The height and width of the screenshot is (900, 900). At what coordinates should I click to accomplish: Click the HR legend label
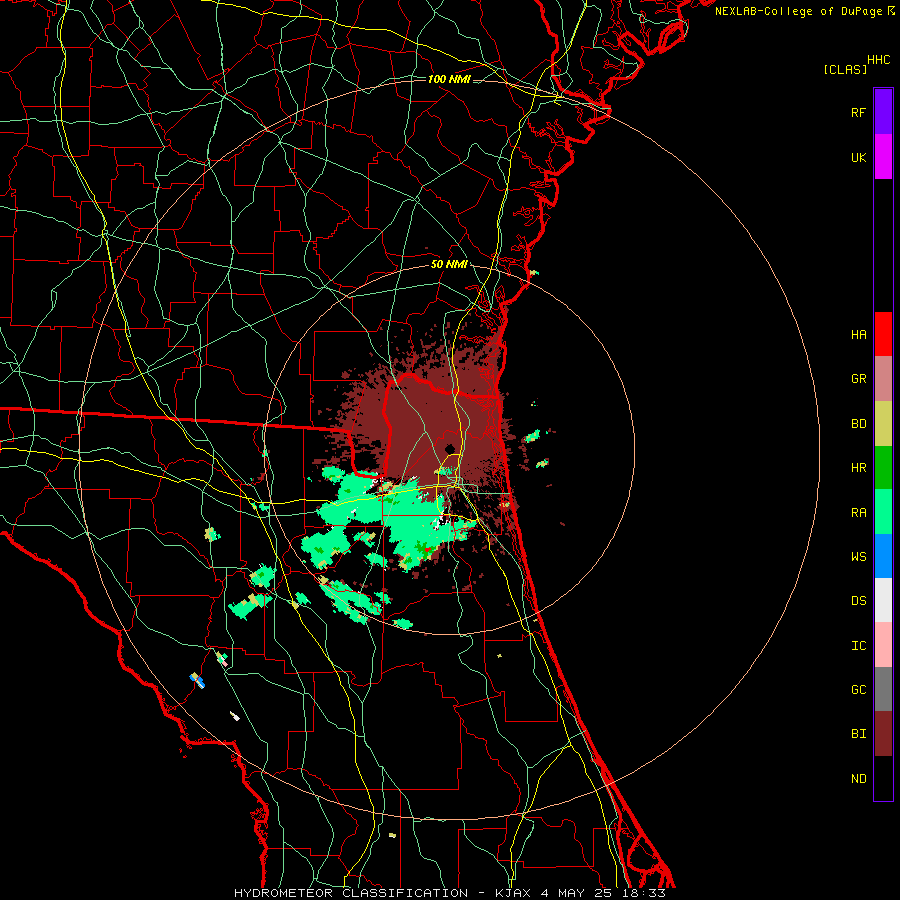click(858, 468)
